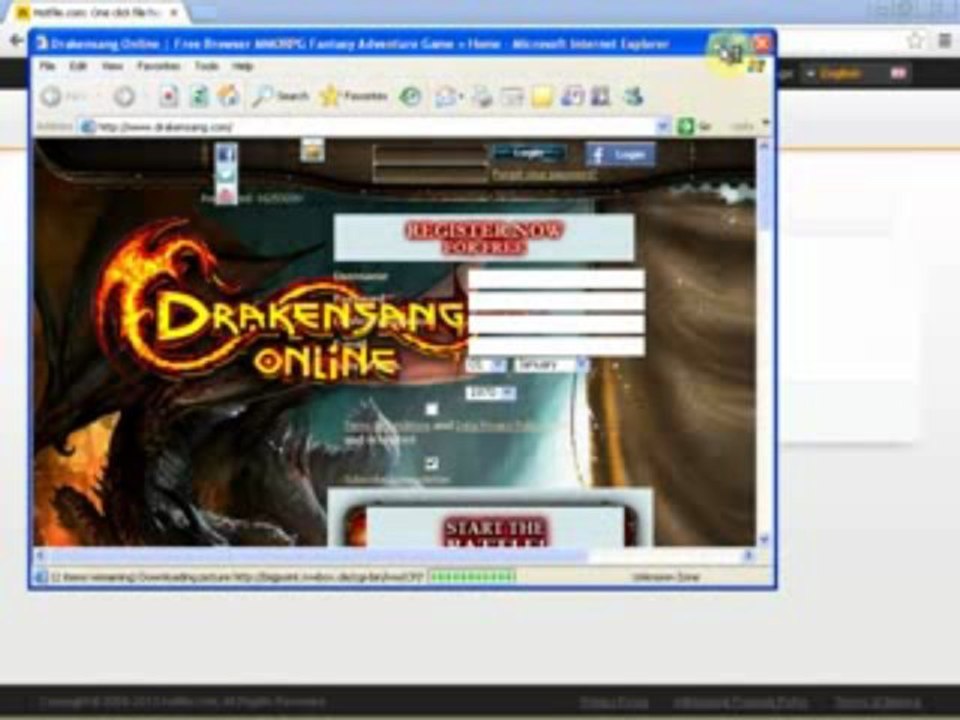960x720 pixels.
Task: Click the Facebook share icon on page
Action: (227, 154)
